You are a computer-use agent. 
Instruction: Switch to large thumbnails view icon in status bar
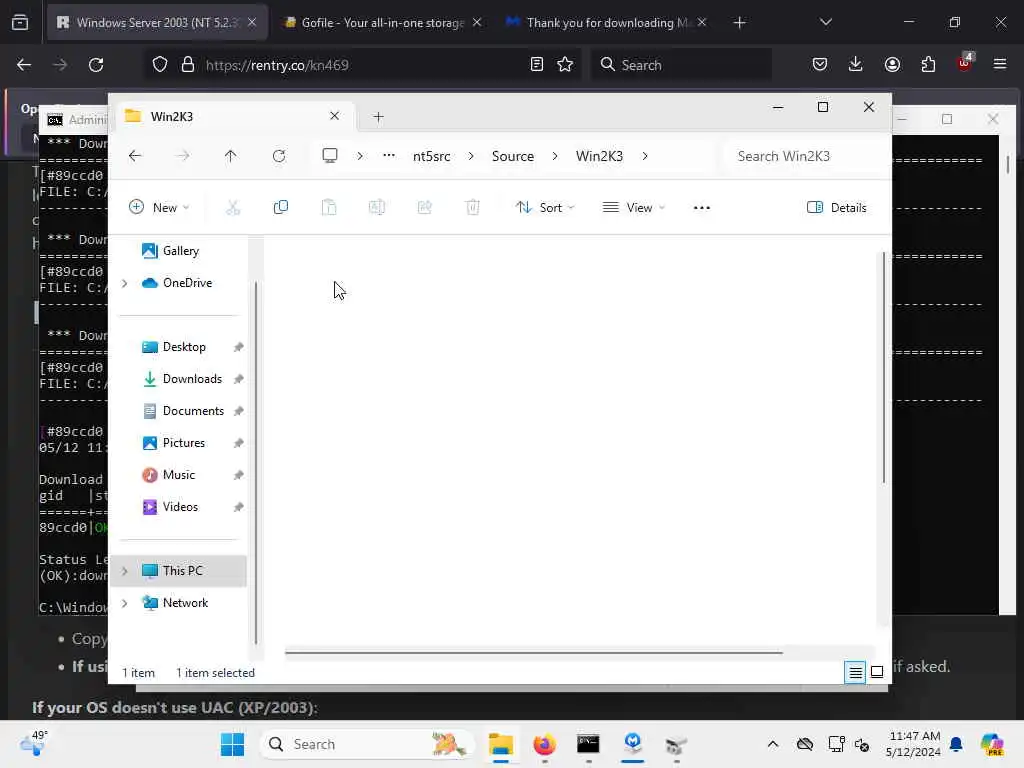pos(877,672)
